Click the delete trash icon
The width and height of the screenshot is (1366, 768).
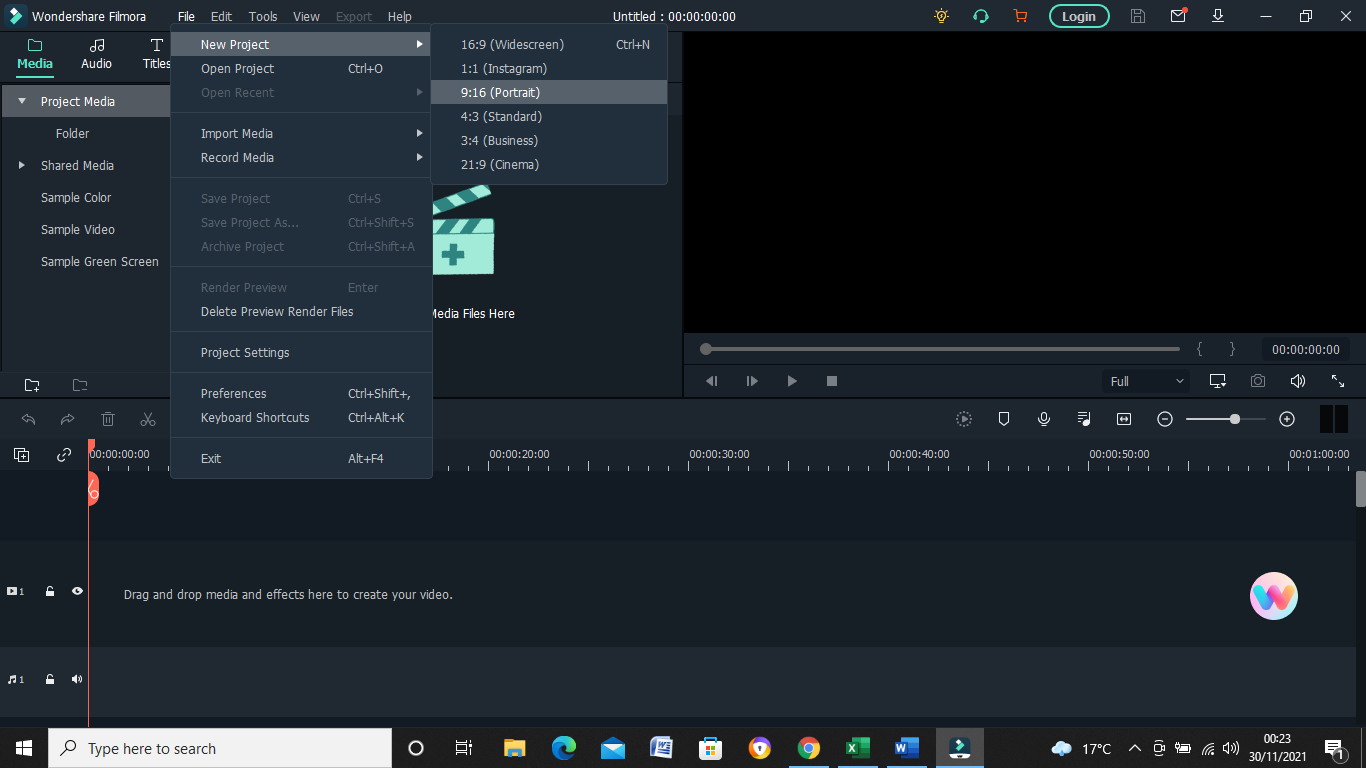tap(108, 419)
